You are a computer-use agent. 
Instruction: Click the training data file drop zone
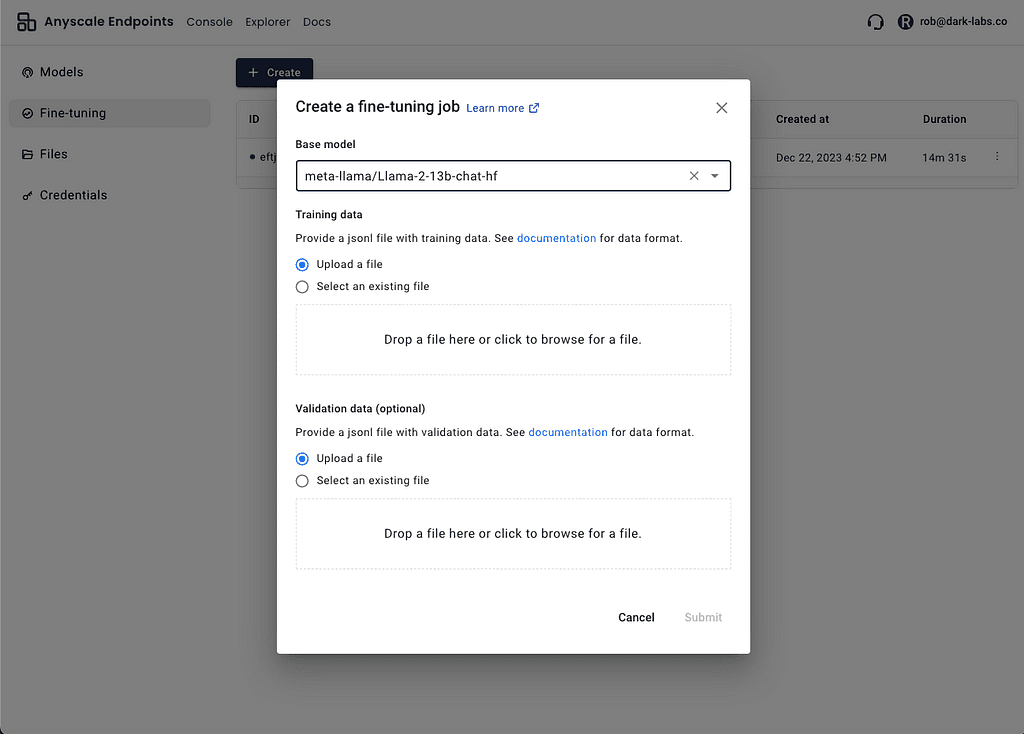click(513, 340)
